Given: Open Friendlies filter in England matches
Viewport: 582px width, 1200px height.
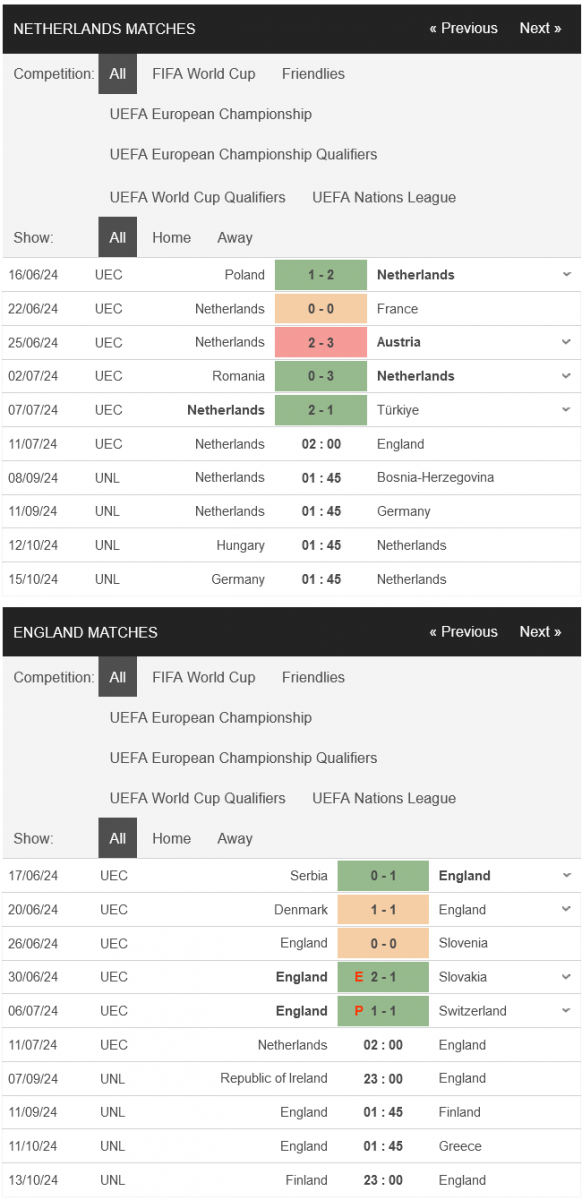Looking at the screenshot, I should coord(313,677).
